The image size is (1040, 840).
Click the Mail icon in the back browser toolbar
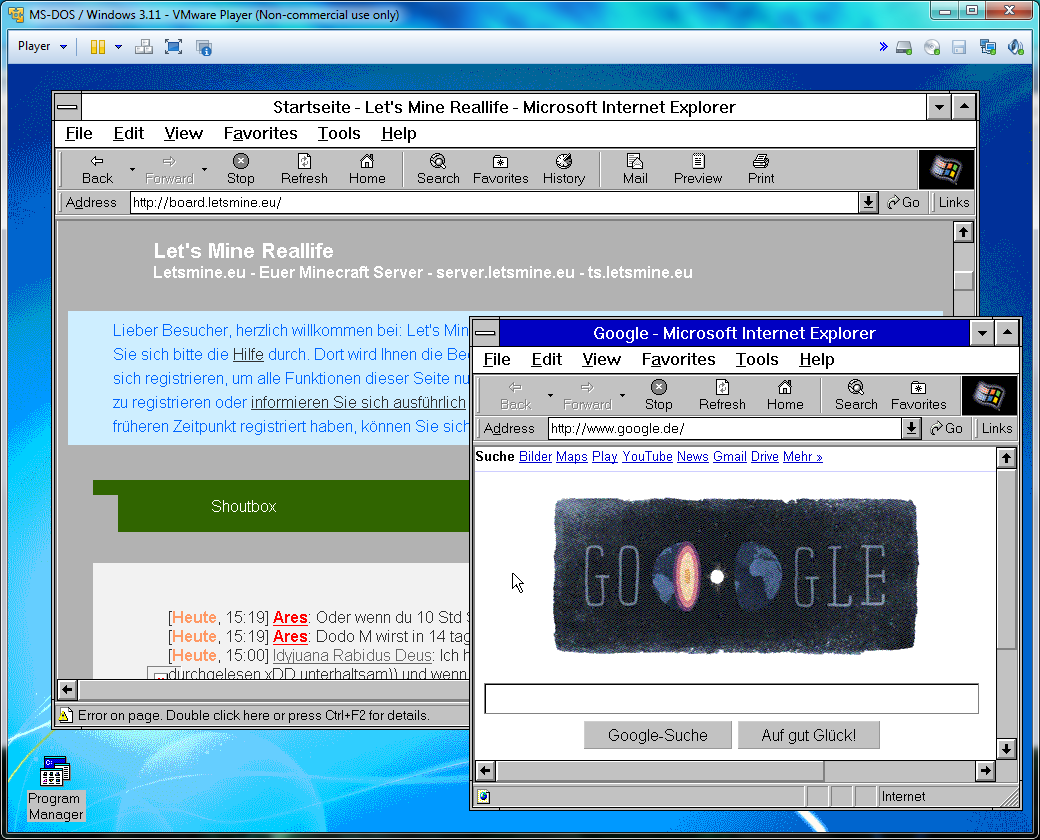coord(635,168)
